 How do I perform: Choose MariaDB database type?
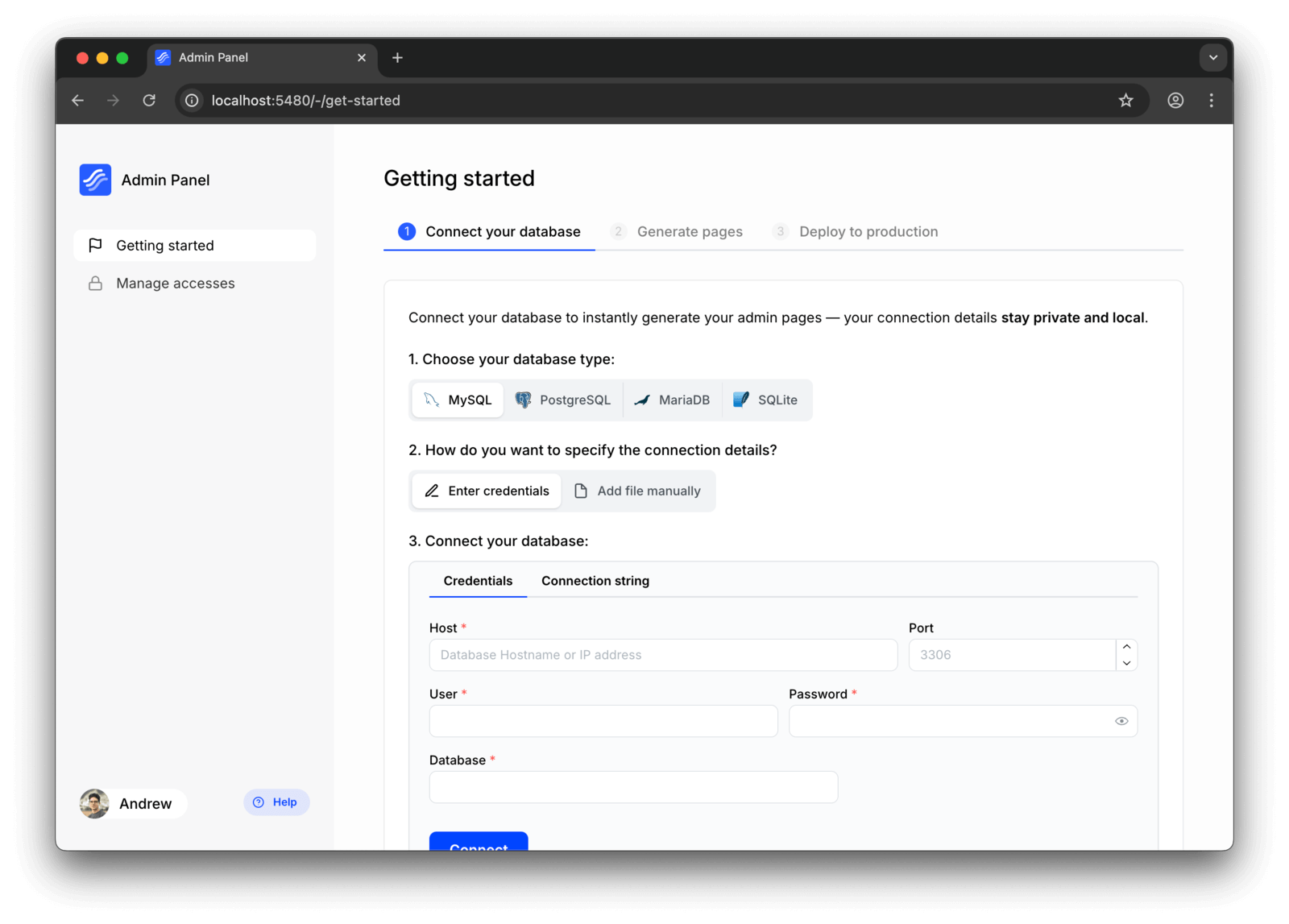tap(672, 400)
